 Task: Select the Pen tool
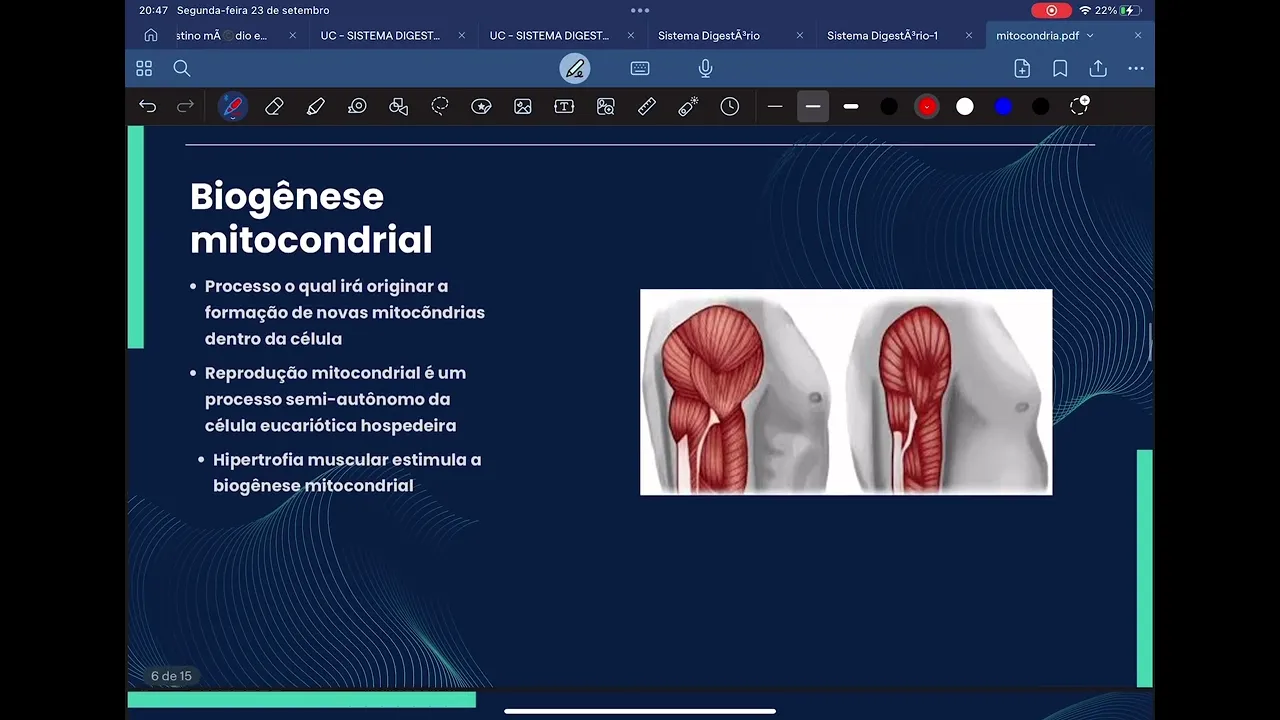click(233, 106)
